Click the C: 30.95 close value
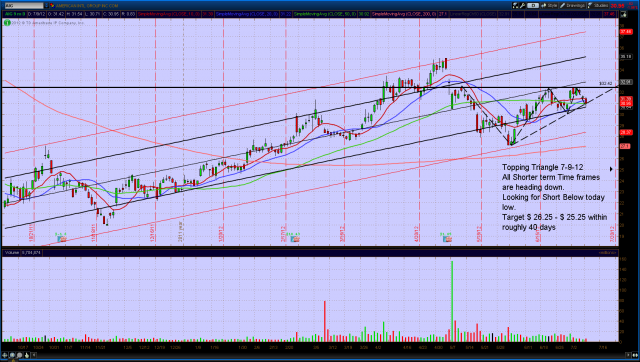640x362 pixels. click(x=110, y=14)
